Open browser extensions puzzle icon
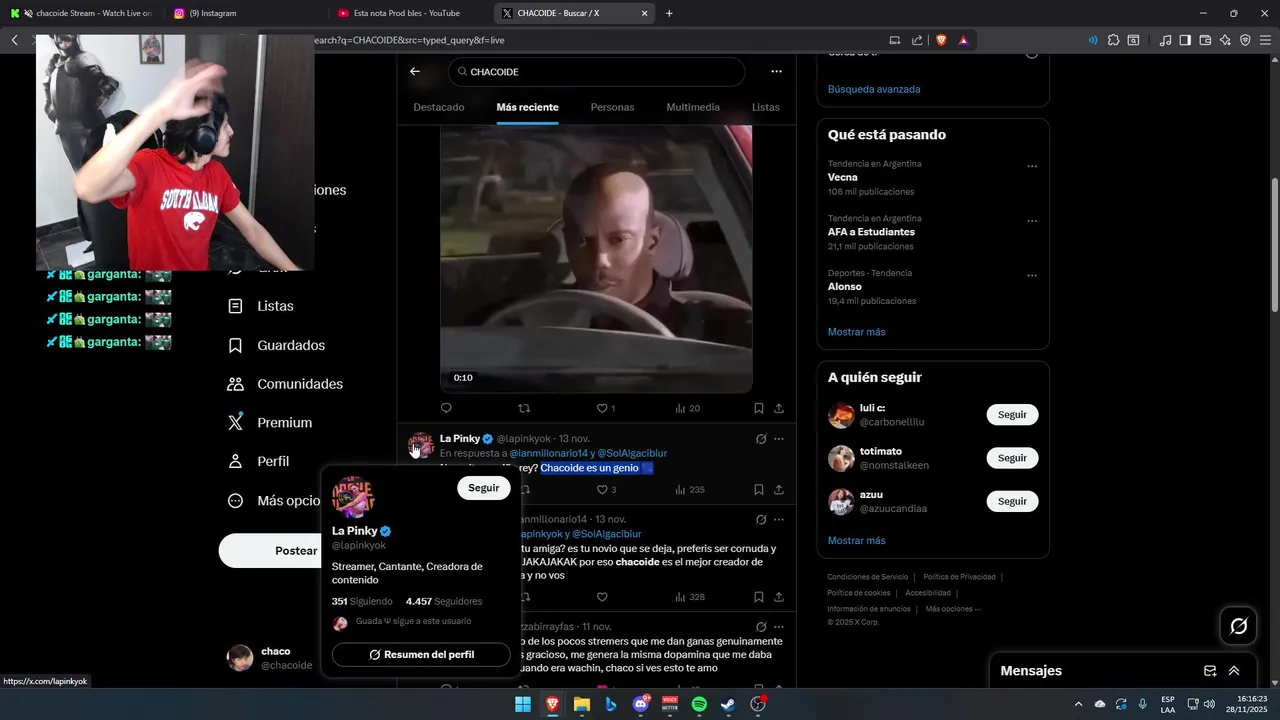The image size is (1280, 720). click(1113, 40)
